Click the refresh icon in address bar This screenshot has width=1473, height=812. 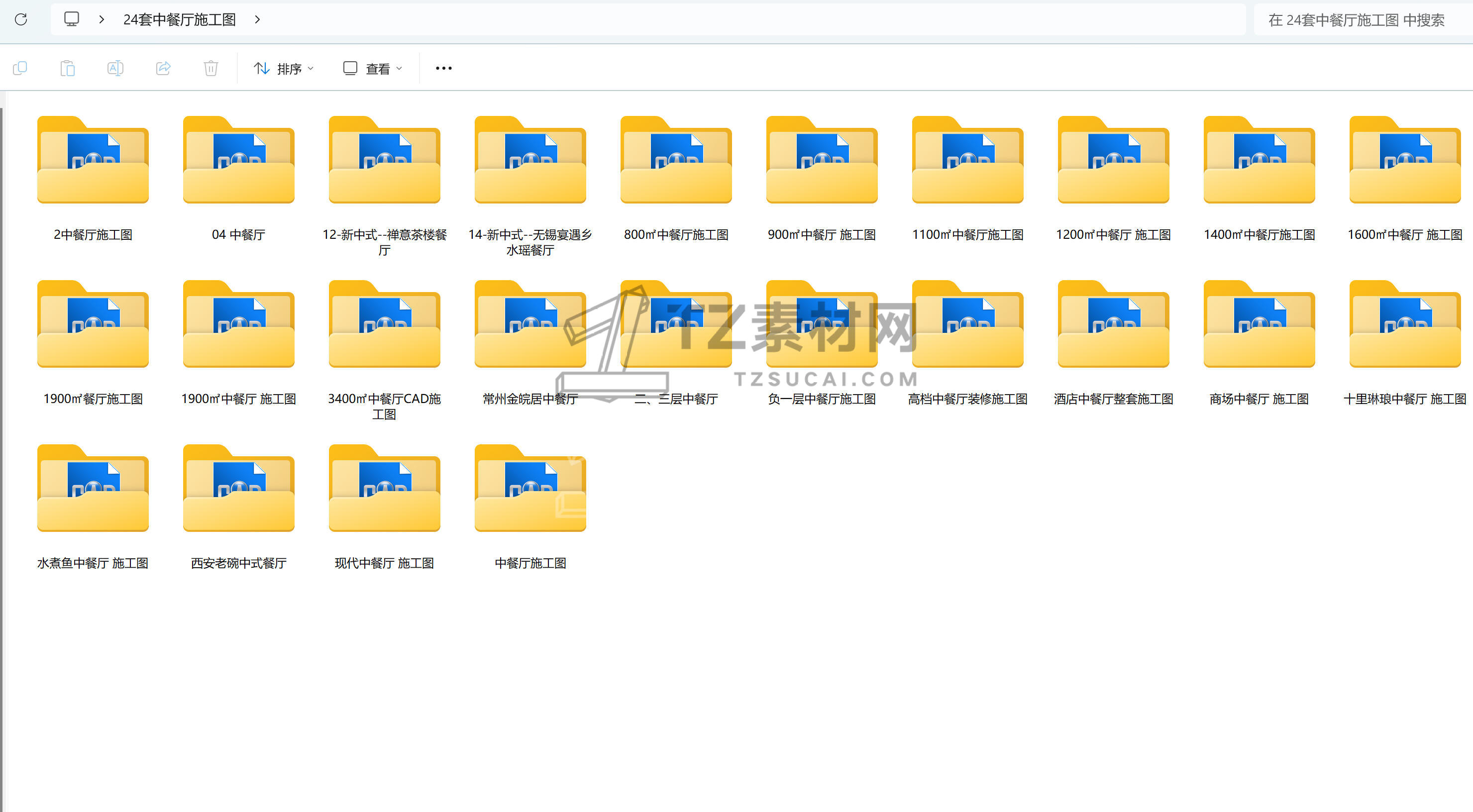[x=21, y=19]
